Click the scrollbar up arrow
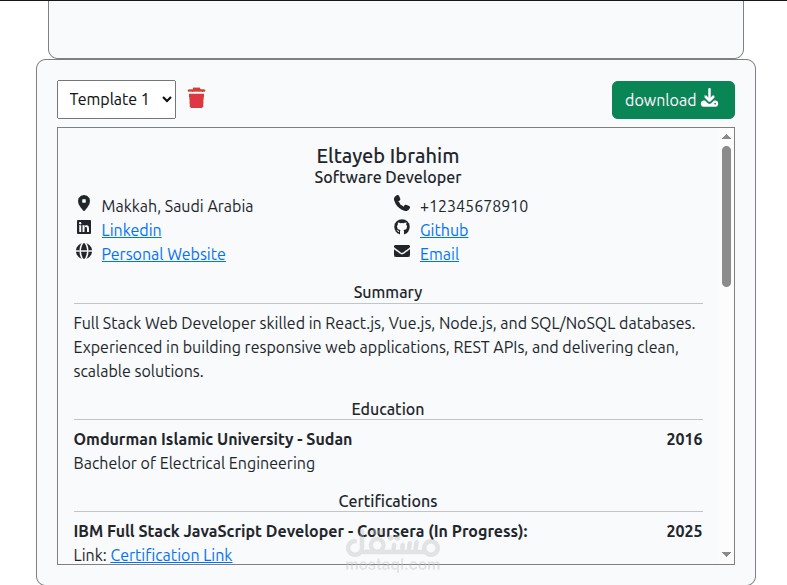 [726, 136]
